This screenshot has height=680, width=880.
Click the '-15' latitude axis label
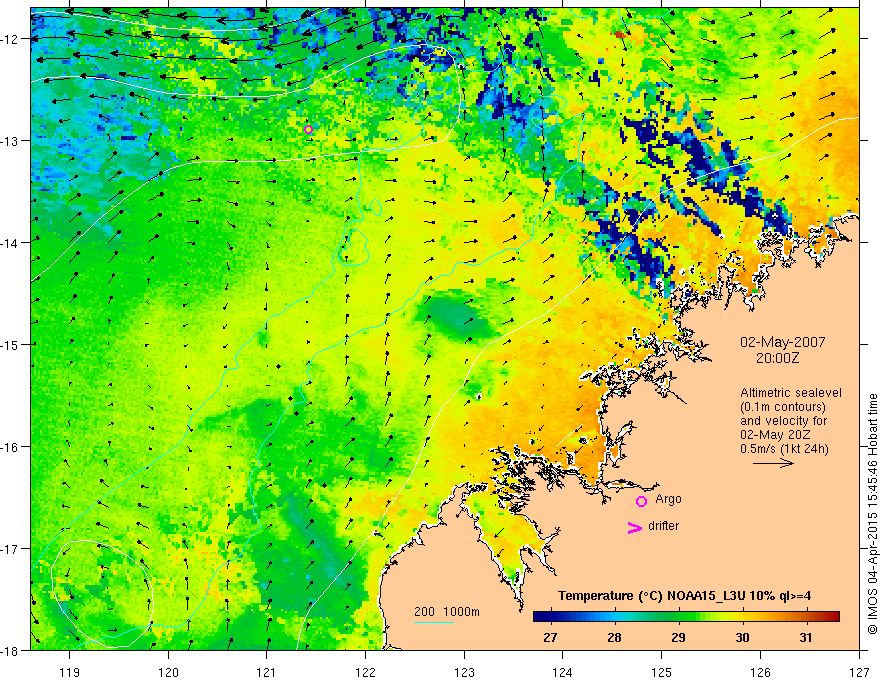pos(11,344)
